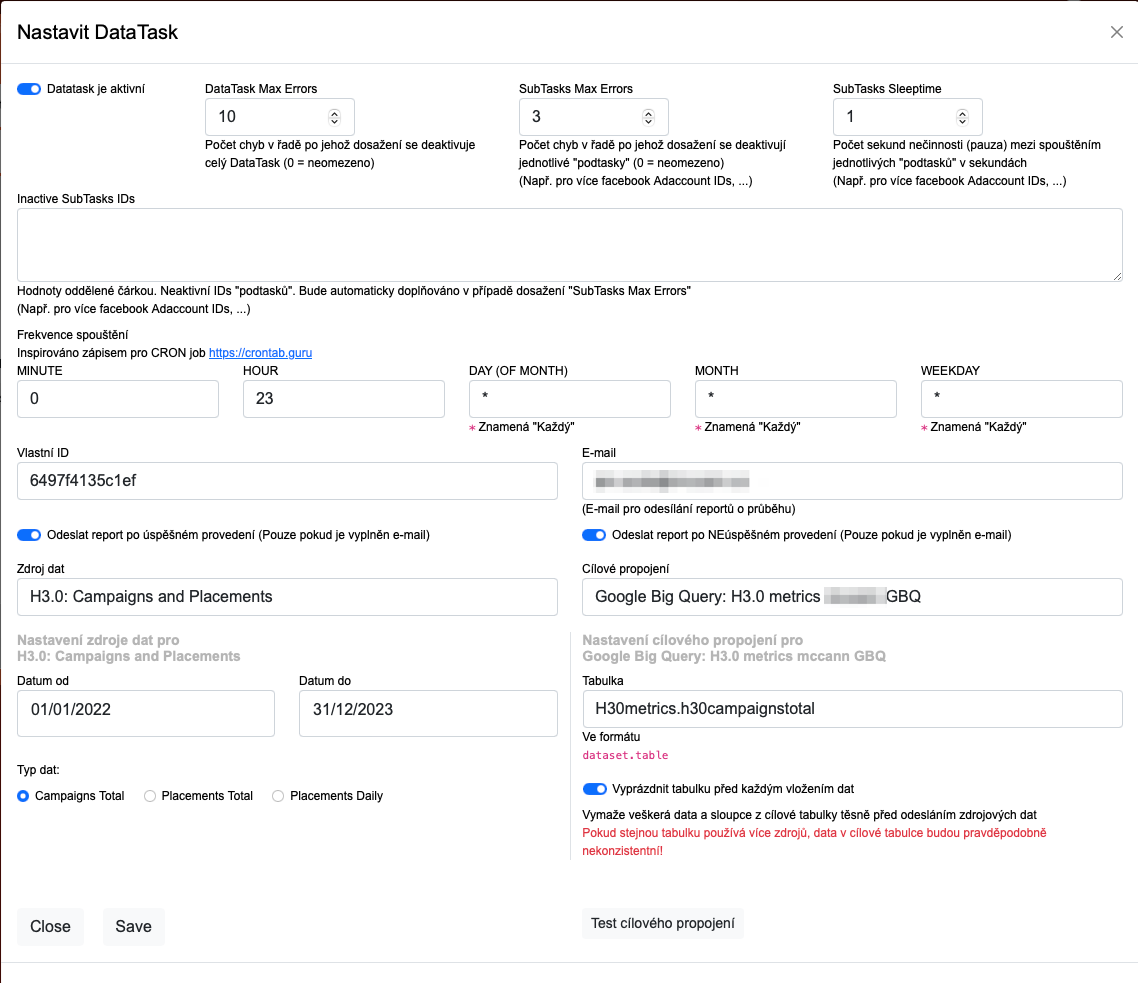Open the "Zdroj dat" selector
The image size is (1138, 983).
(287, 597)
